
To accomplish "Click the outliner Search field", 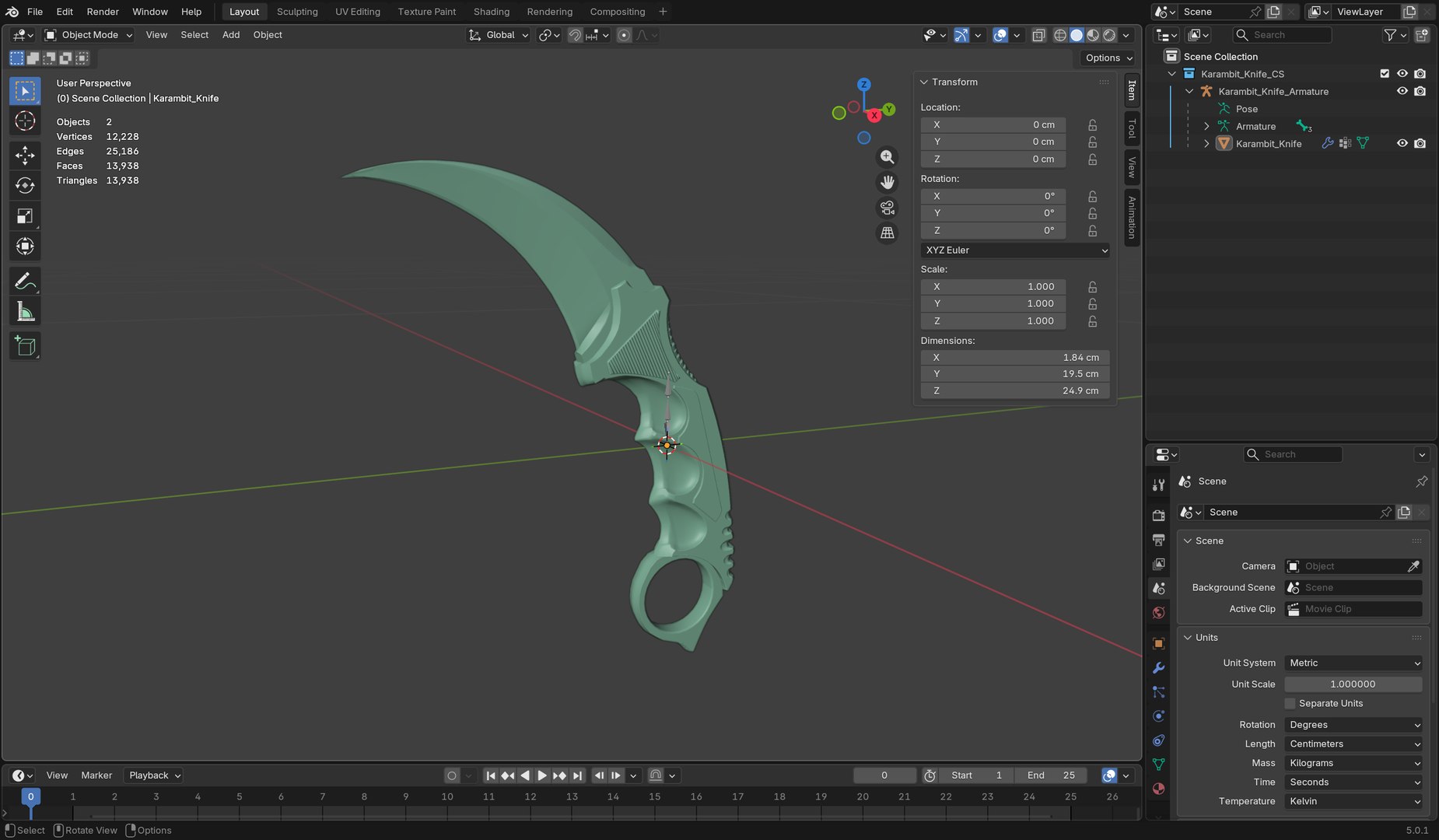I will coord(1283,35).
